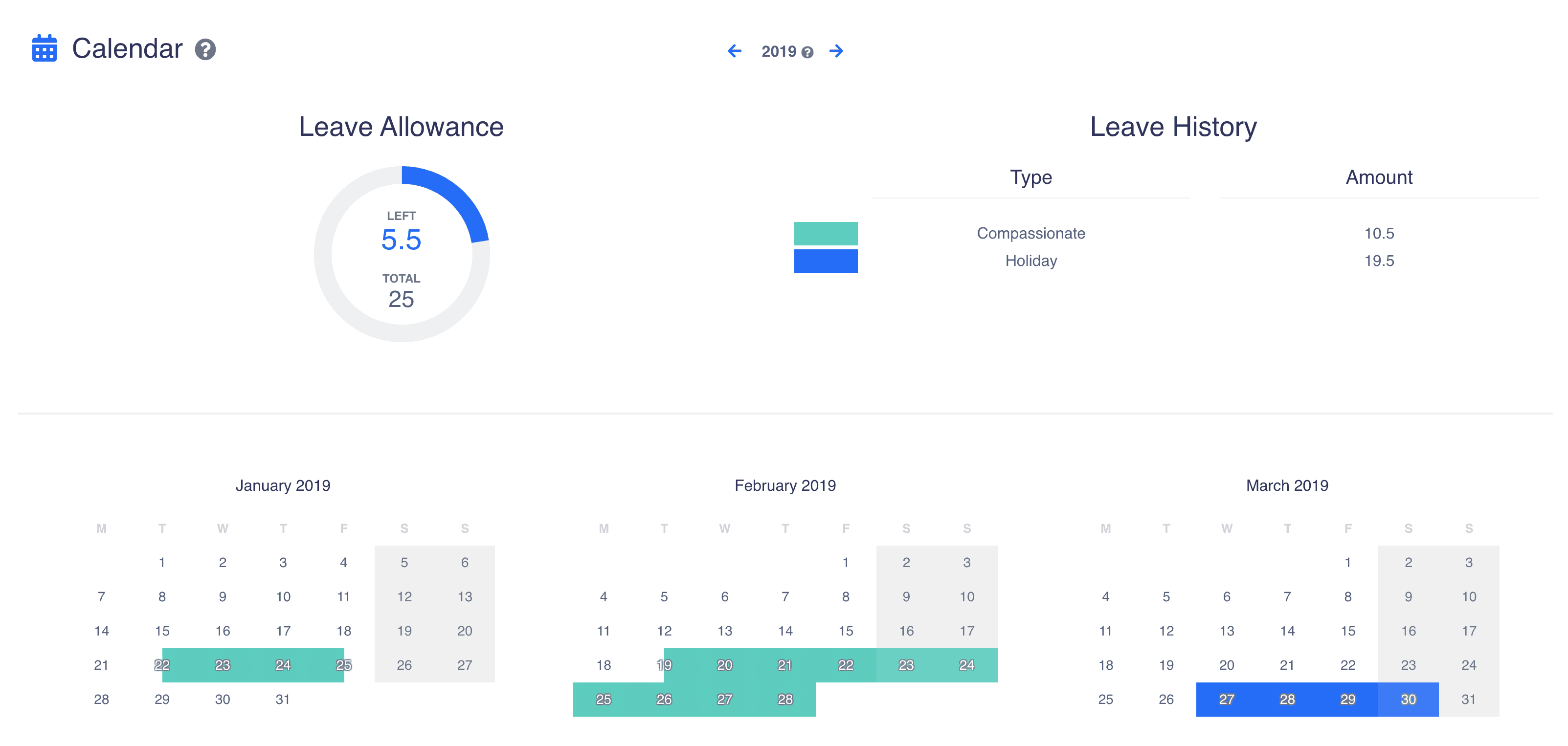This screenshot has width=1568, height=746.
Task: Click the Leave Allowance heading
Action: coord(401,127)
